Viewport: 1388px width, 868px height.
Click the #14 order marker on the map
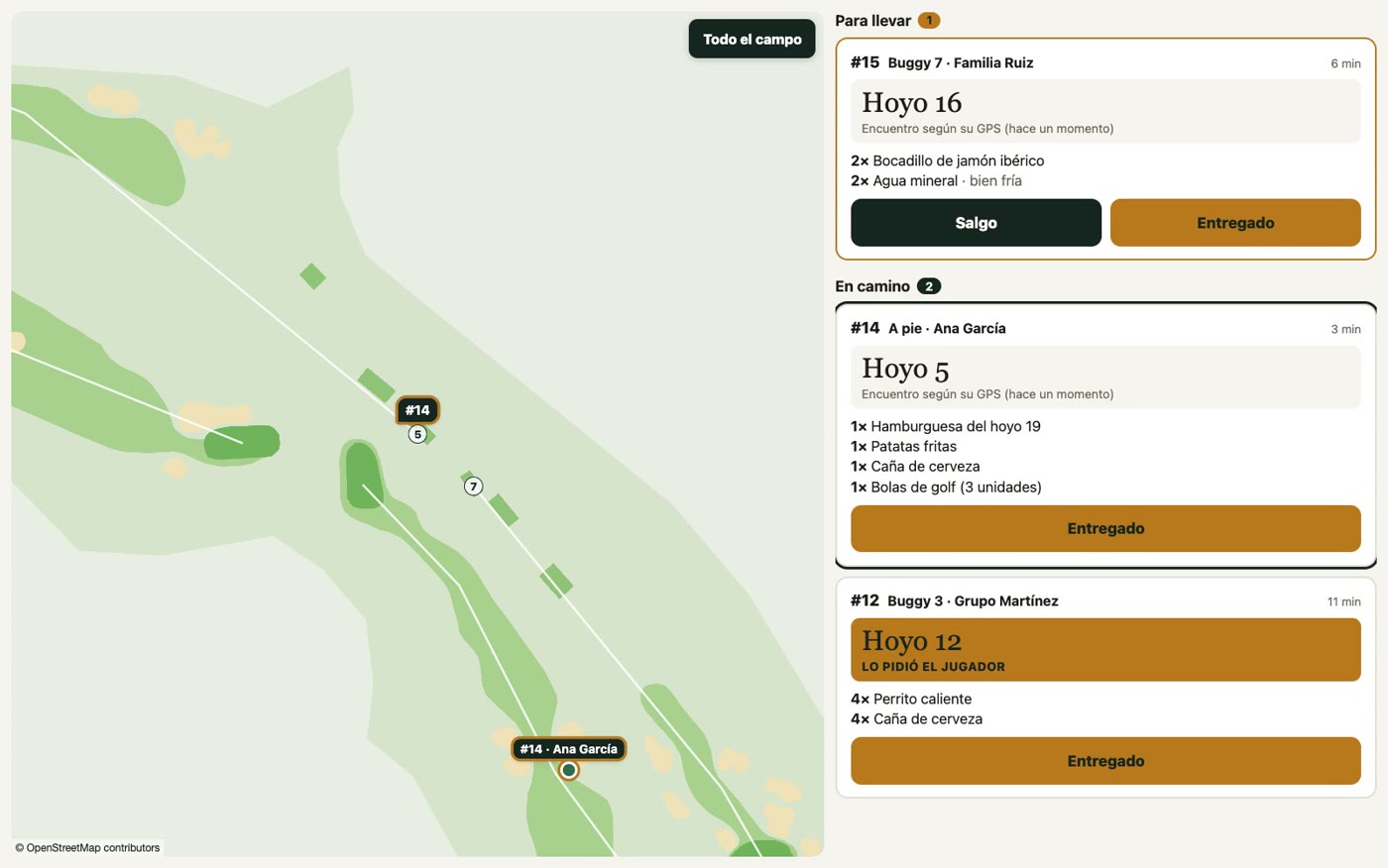tap(417, 410)
